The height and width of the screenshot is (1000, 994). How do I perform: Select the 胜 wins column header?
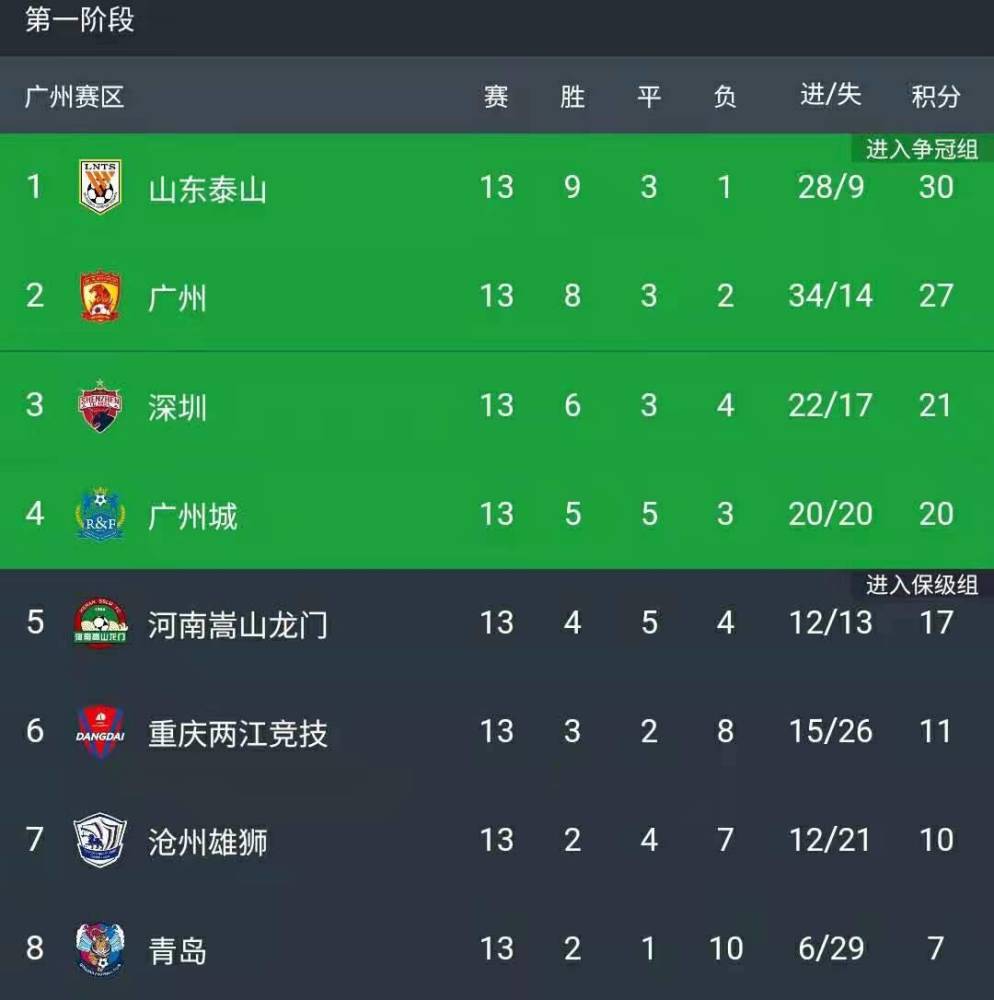tap(572, 97)
